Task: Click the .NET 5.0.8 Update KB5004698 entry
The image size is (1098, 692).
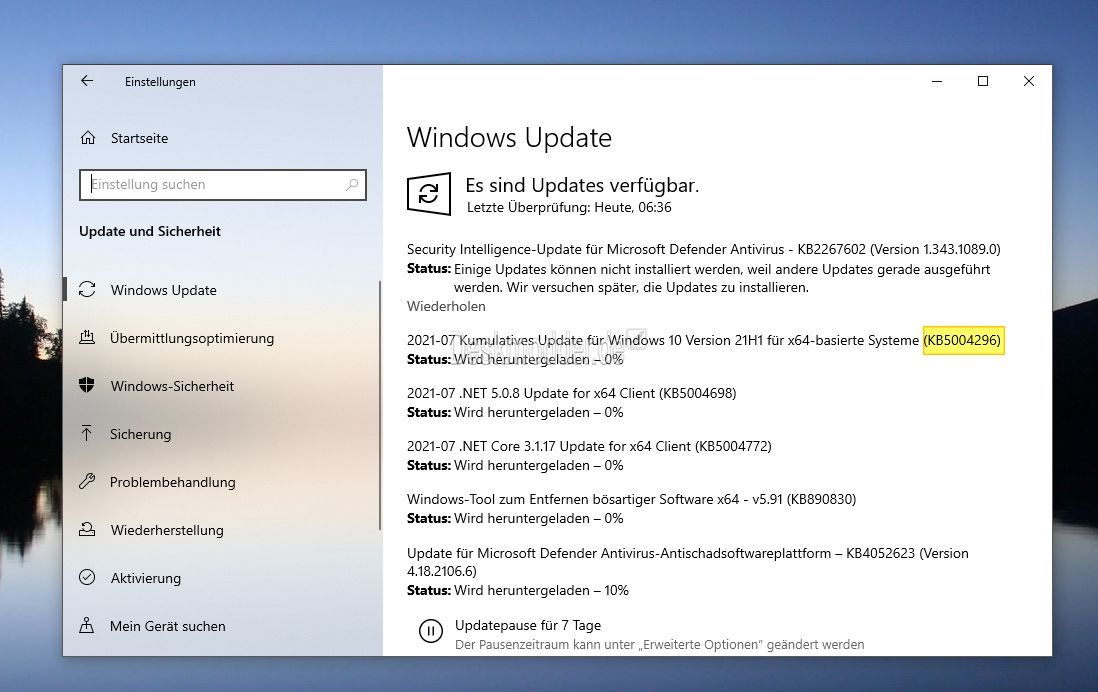Action: pyautogui.click(x=571, y=393)
